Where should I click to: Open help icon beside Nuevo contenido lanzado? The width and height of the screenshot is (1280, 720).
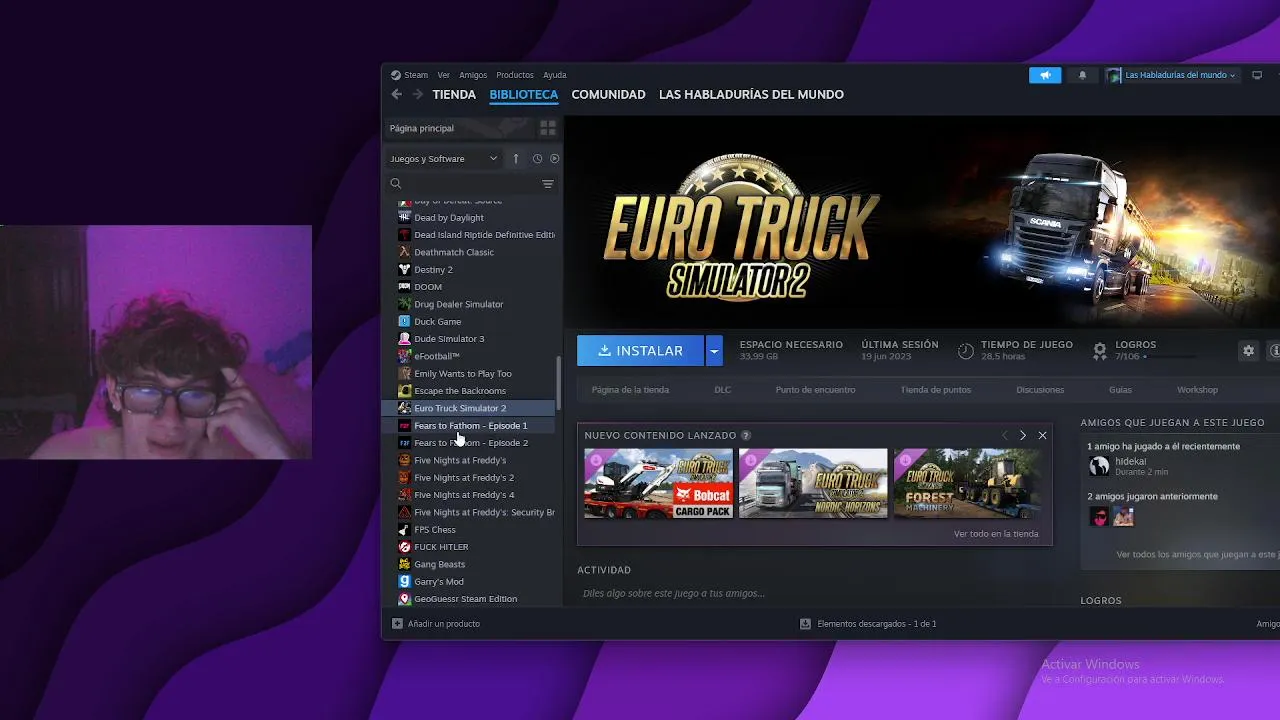(746, 436)
